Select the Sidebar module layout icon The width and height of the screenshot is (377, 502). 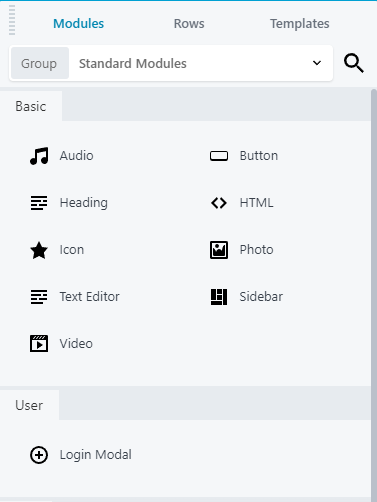219,297
